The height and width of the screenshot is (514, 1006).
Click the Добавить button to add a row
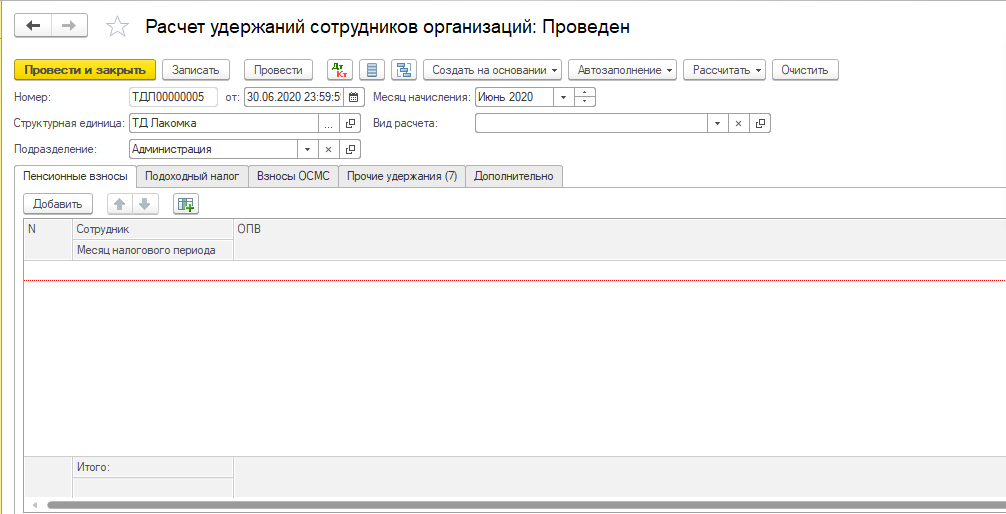click(x=58, y=204)
